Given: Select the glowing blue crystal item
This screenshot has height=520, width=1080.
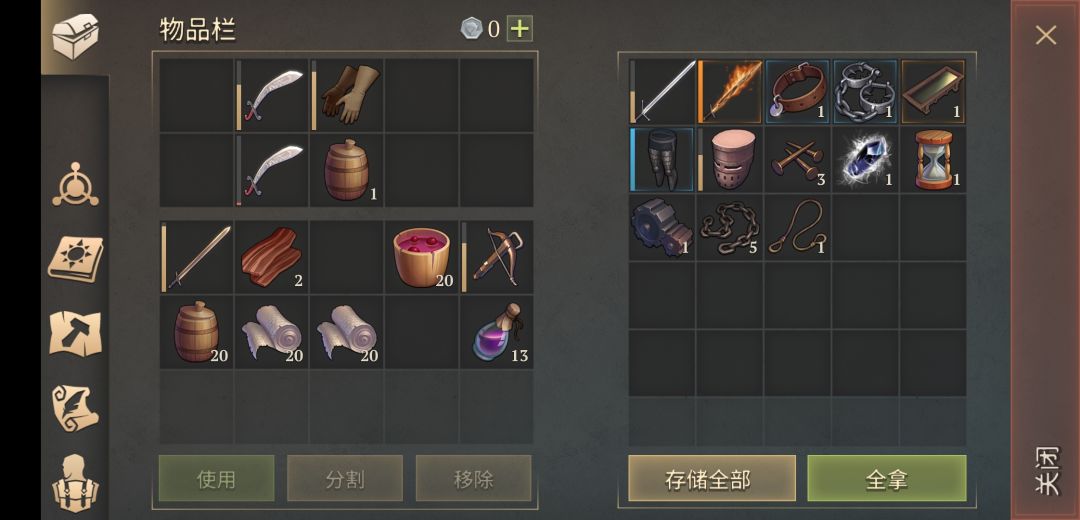Looking at the screenshot, I should pos(865,159).
